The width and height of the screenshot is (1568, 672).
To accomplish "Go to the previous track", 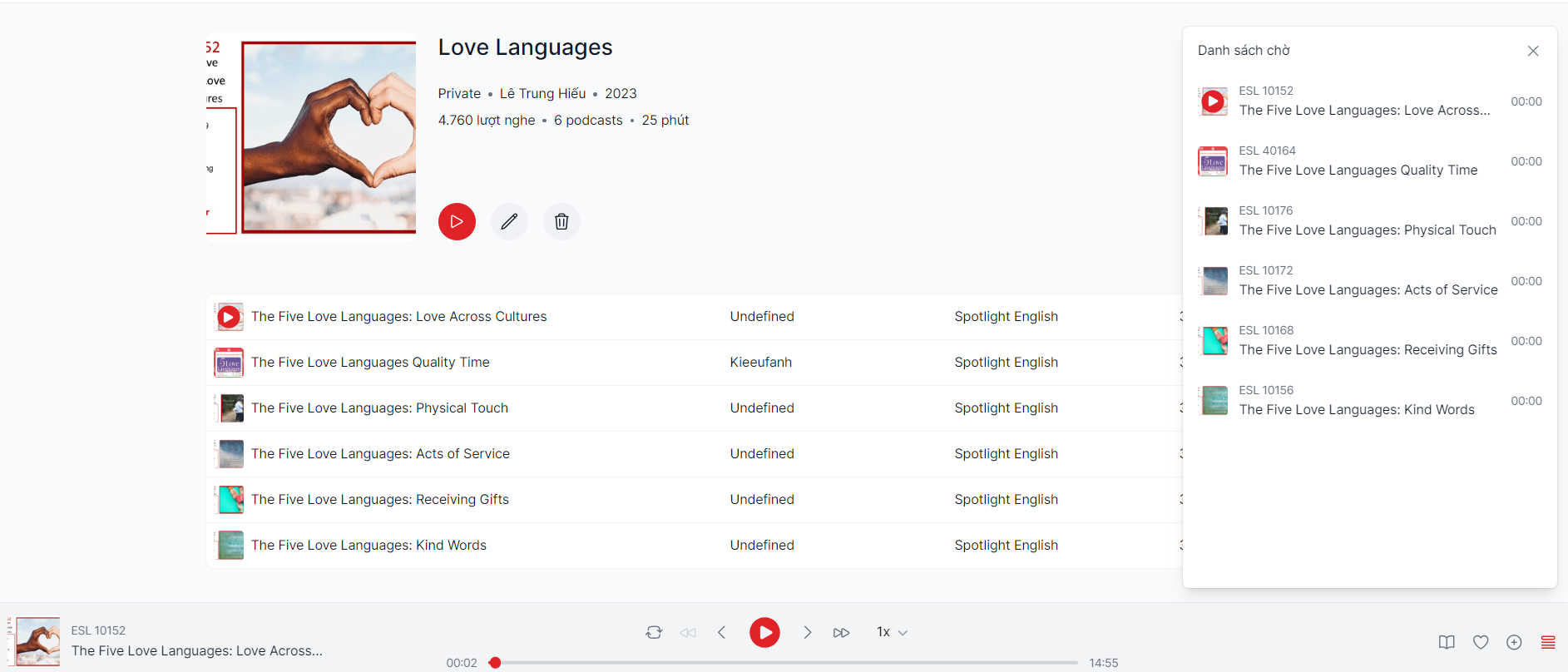I will 721,632.
